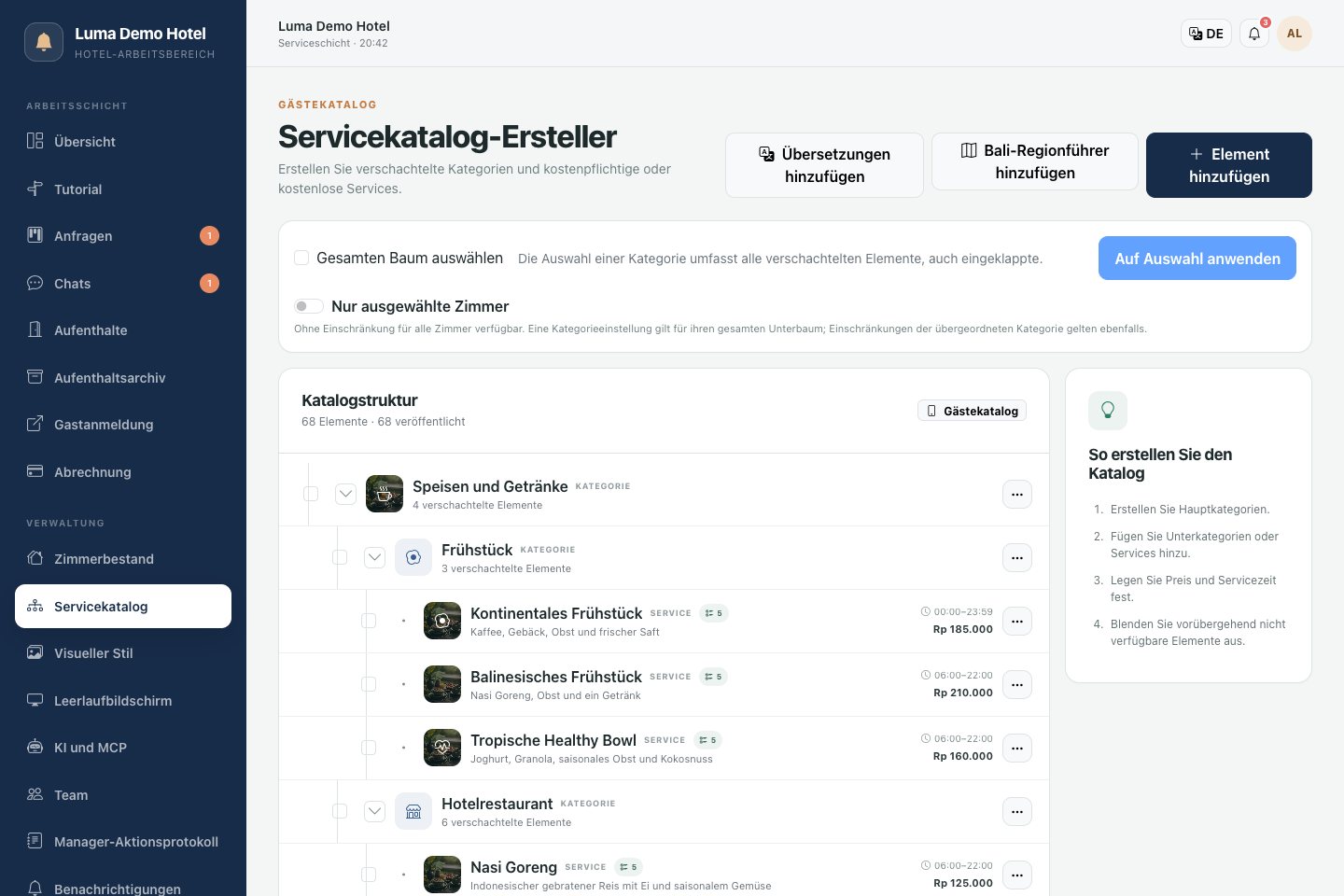1344x896 pixels.
Task: Open more options for Frühstück
Action: 1017,558
